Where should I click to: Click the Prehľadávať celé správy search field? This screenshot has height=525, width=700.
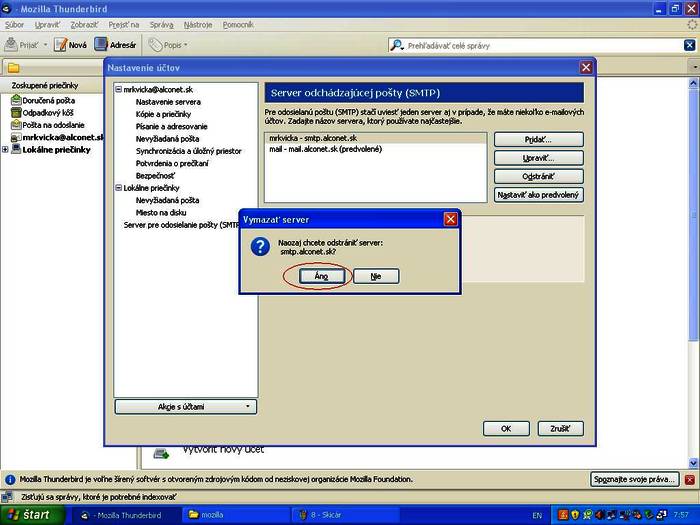click(543, 46)
